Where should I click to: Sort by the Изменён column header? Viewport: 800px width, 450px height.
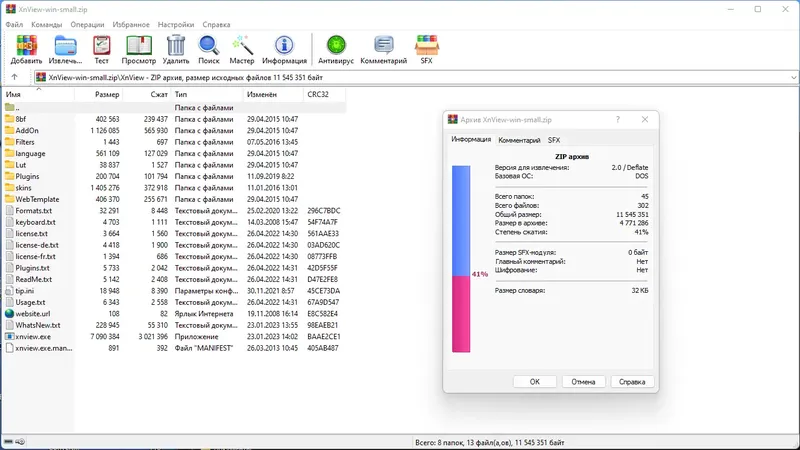tap(273, 94)
